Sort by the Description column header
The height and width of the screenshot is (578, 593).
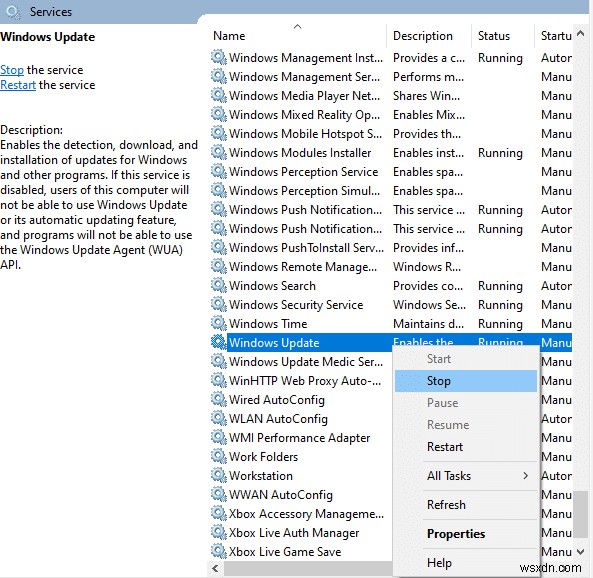[429, 36]
